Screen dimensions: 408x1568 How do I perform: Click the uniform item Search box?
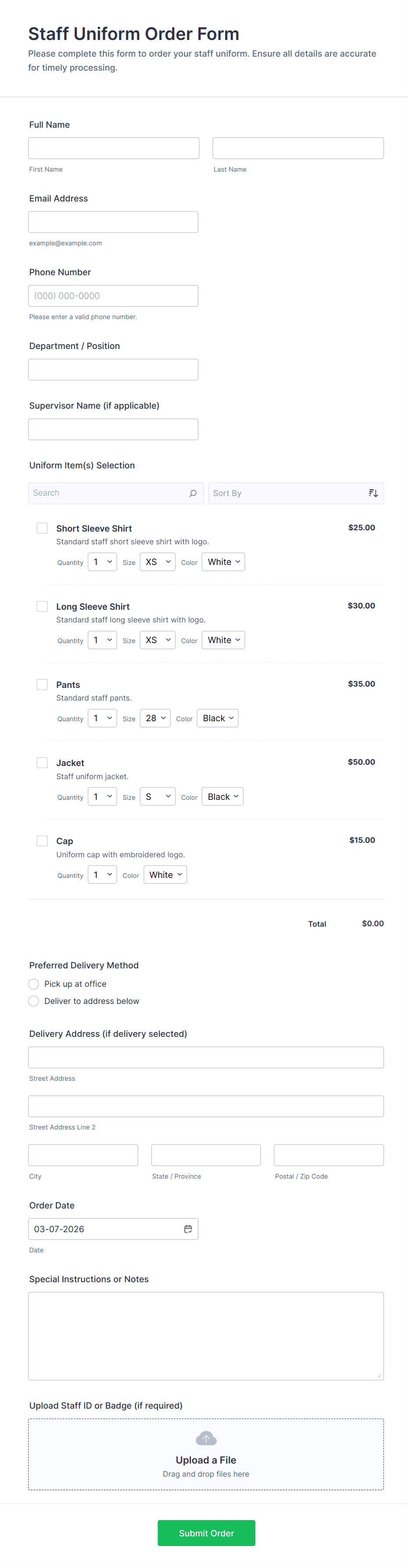(109, 493)
